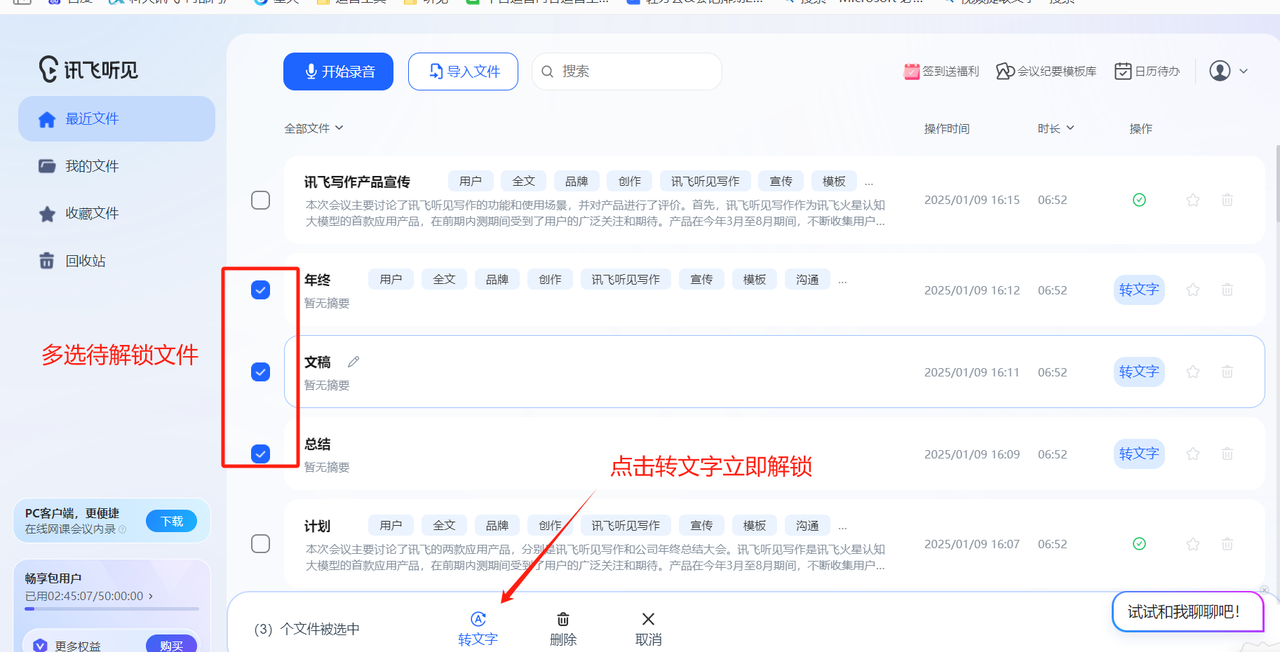The image size is (1280, 652).
Task: Star the 年终 file
Action: pos(1193,290)
